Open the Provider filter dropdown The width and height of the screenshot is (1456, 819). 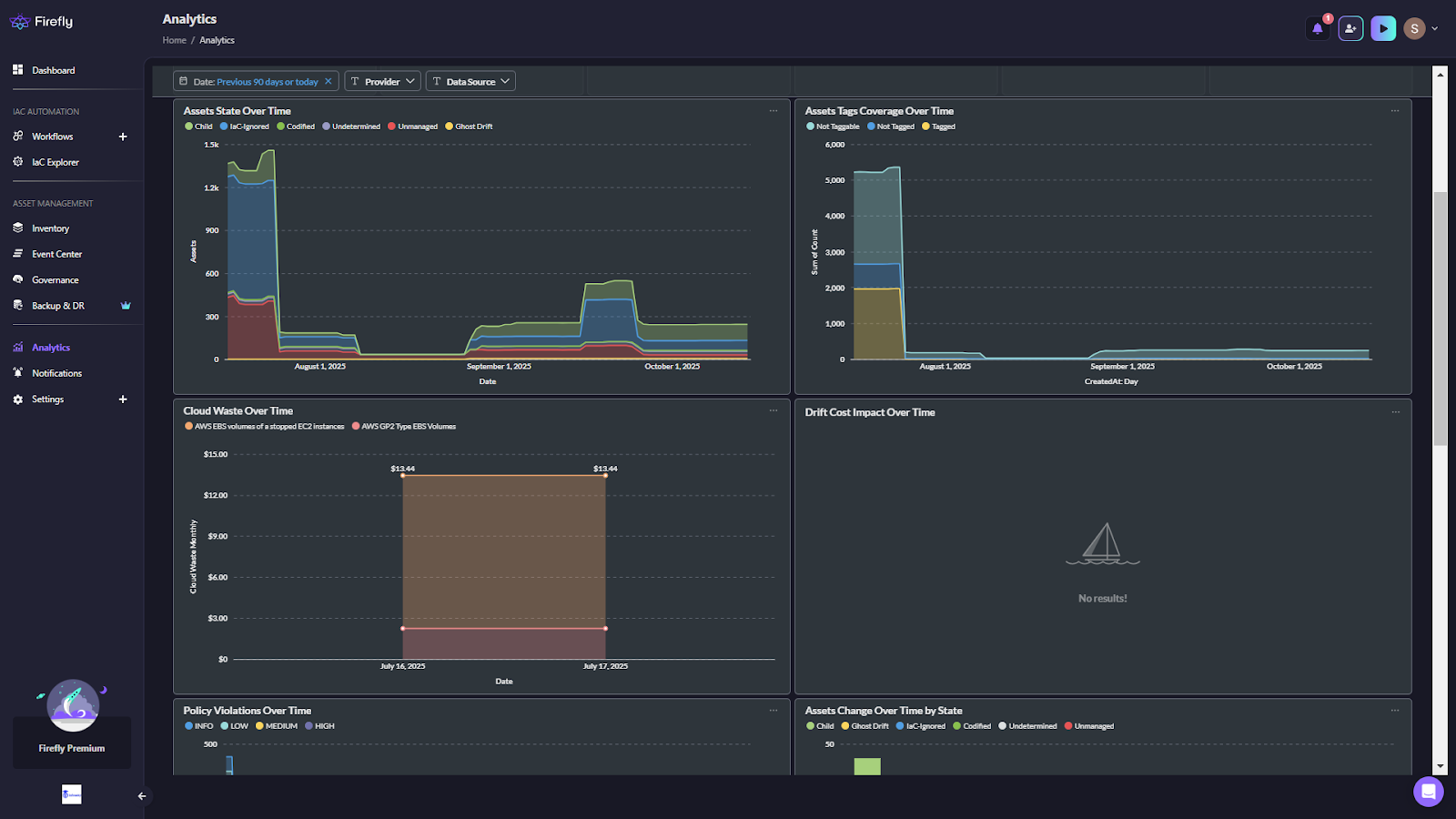382,81
